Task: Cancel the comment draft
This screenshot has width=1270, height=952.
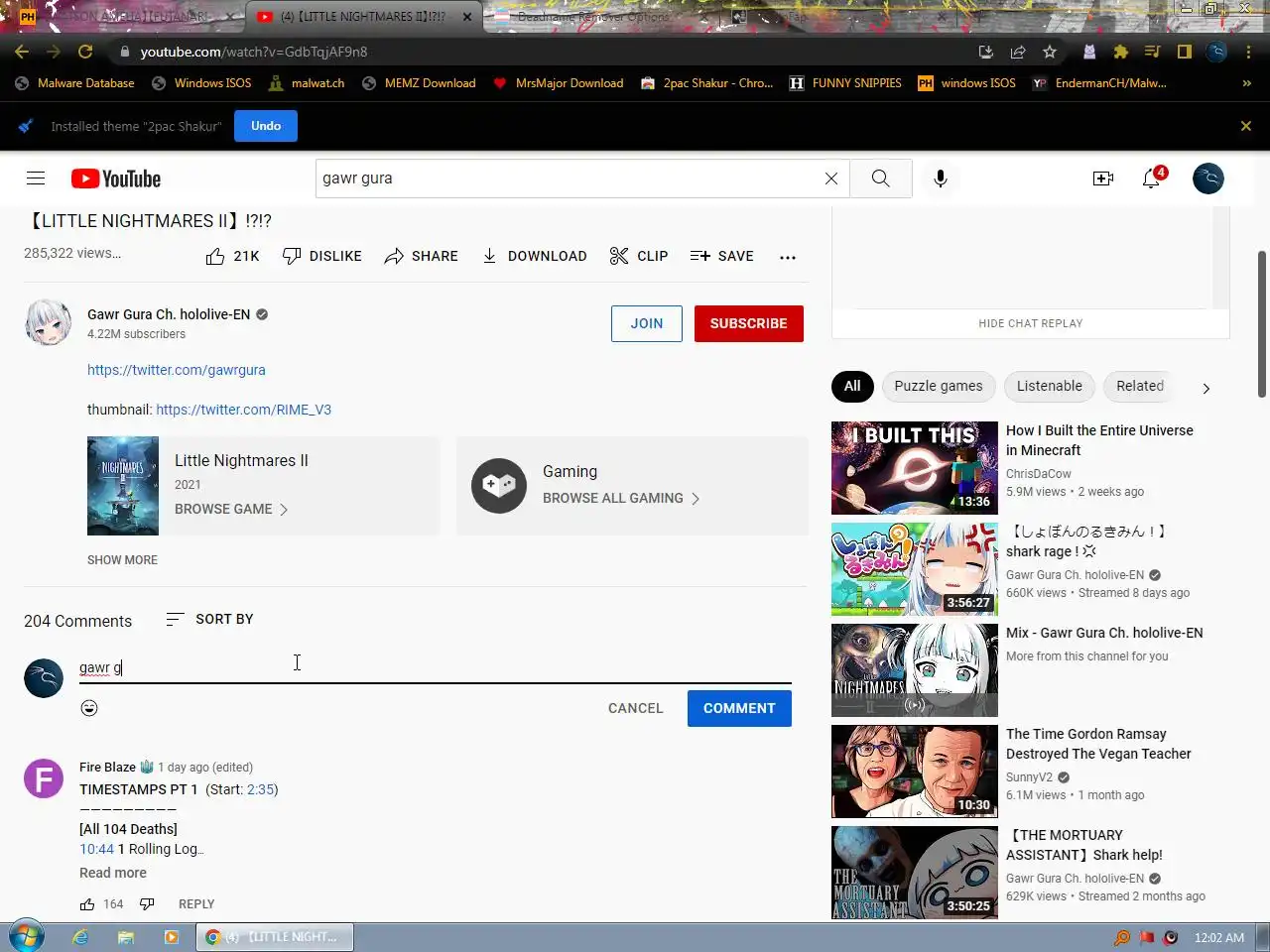Action: pyautogui.click(x=636, y=708)
